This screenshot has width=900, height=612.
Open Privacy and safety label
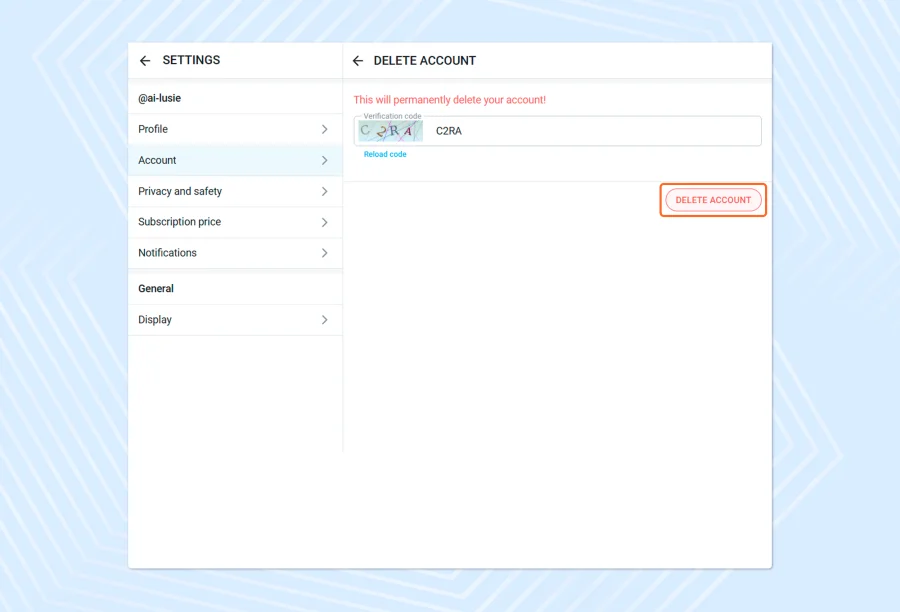[180, 192]
